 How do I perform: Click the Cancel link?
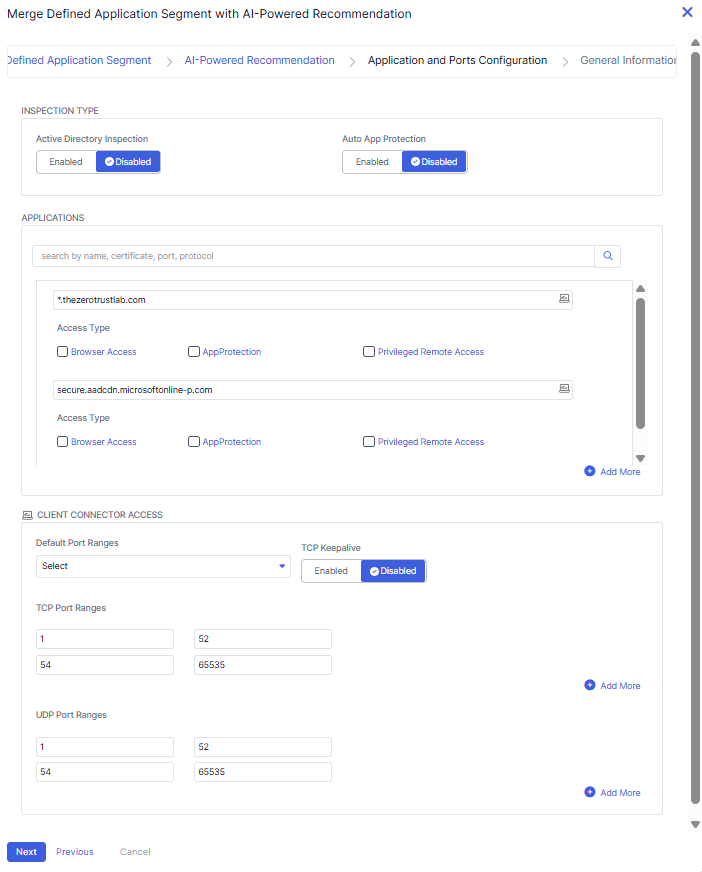(135, 852)
